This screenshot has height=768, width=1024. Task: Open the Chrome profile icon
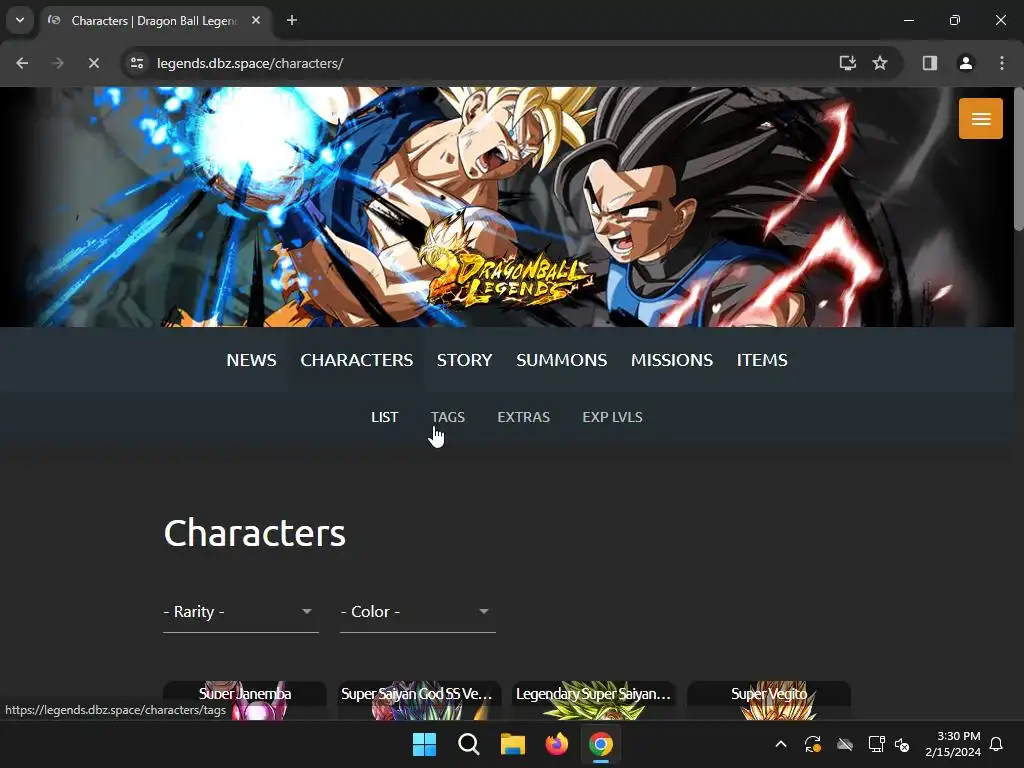[x=965, y=63]
